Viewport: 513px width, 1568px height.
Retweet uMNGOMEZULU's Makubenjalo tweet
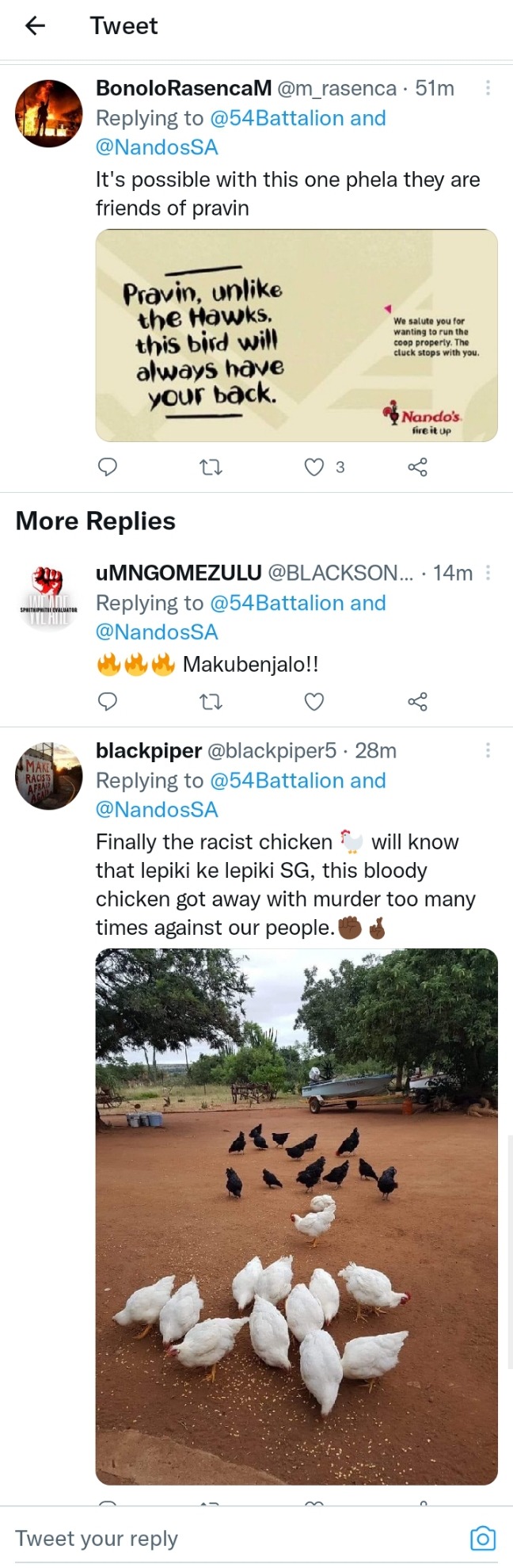coord(211,702)
